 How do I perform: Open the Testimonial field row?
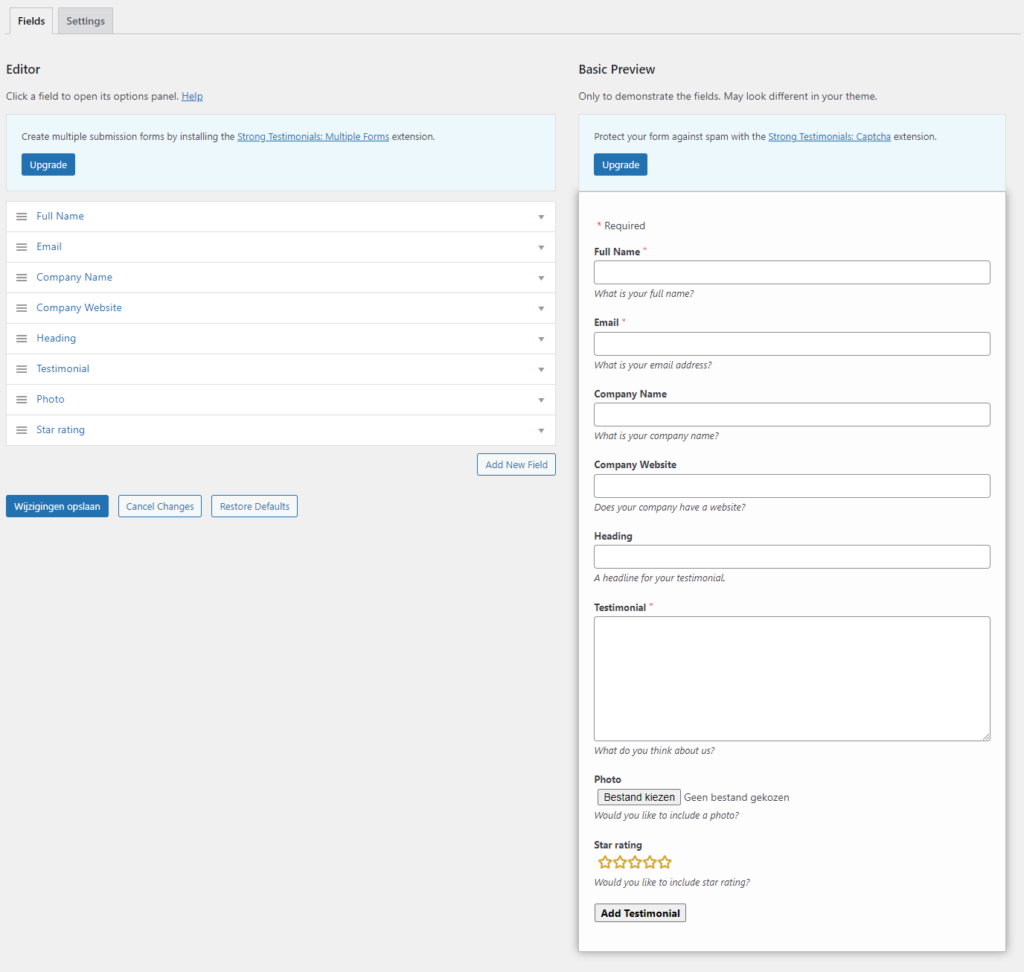pos(281,369)
